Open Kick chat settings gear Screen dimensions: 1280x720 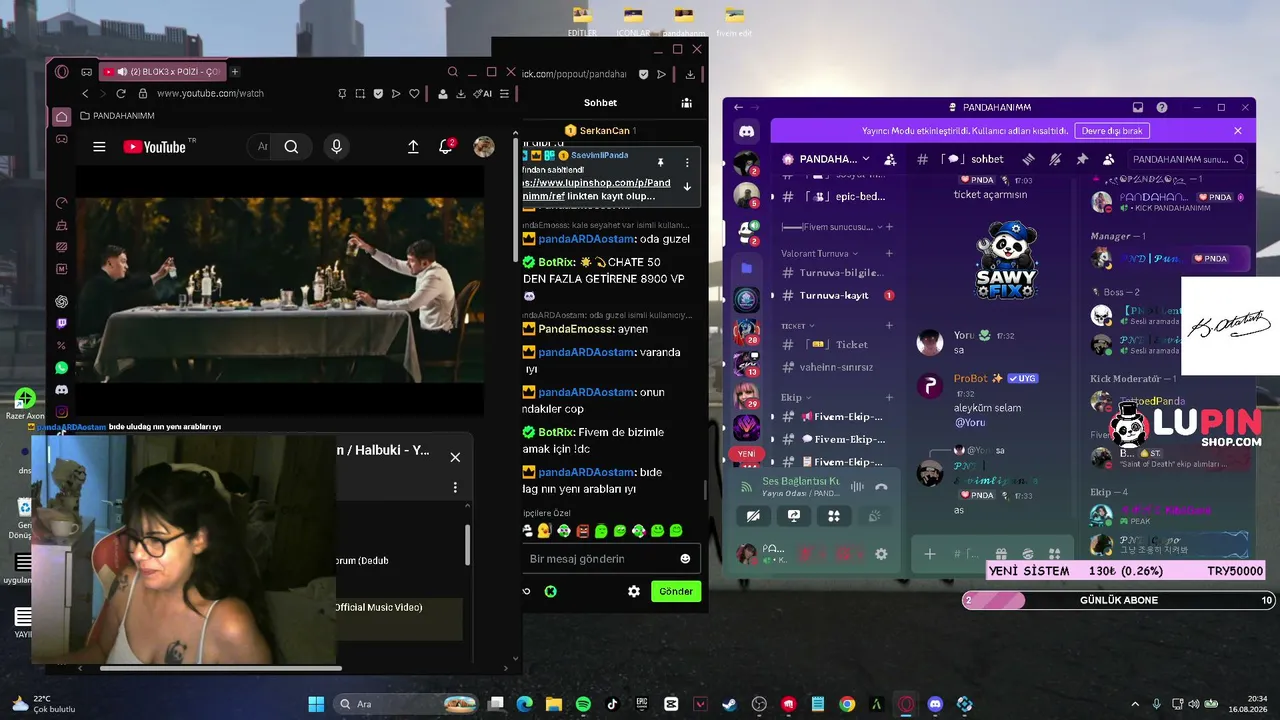(x=634, y=591)
